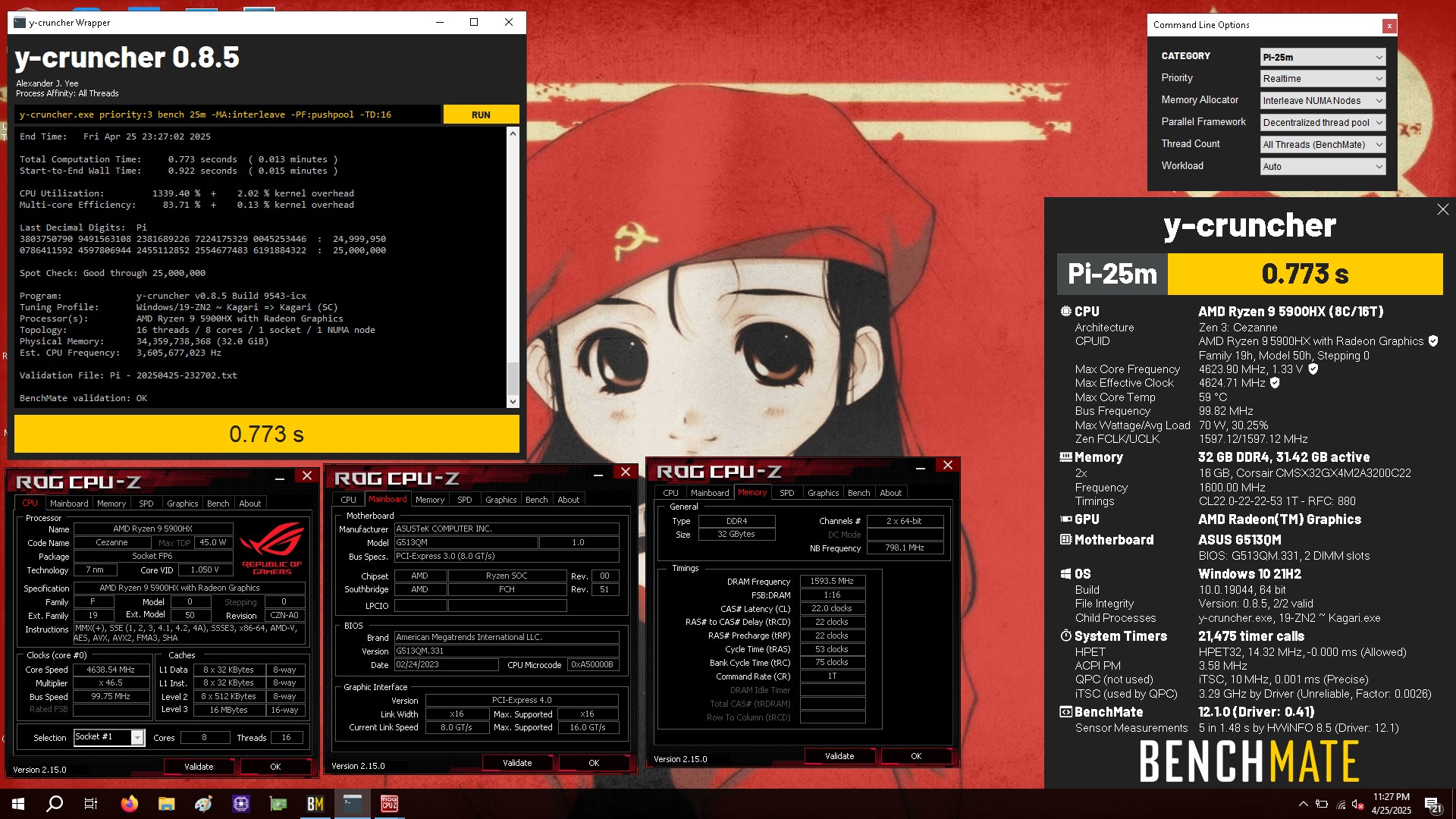Click the console output scrollbar thumb
1456x819 pixels.
[513, 378]
